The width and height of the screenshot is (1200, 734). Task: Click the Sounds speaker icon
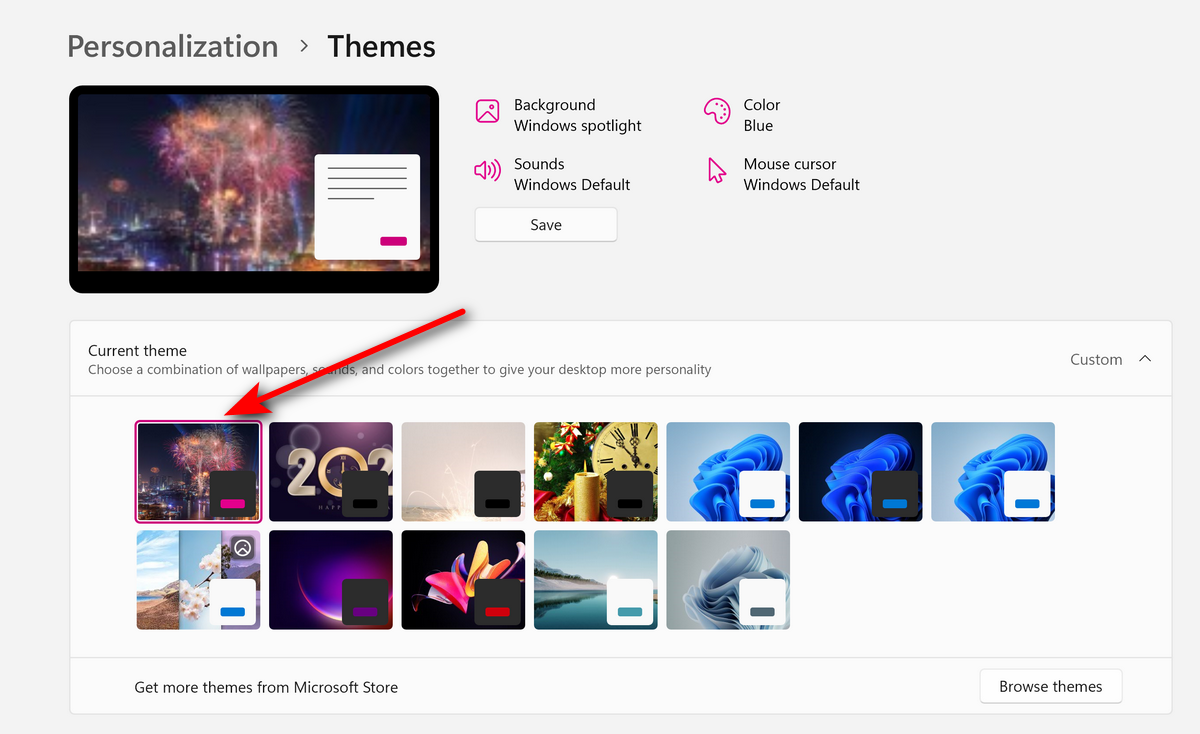(487, 170)
